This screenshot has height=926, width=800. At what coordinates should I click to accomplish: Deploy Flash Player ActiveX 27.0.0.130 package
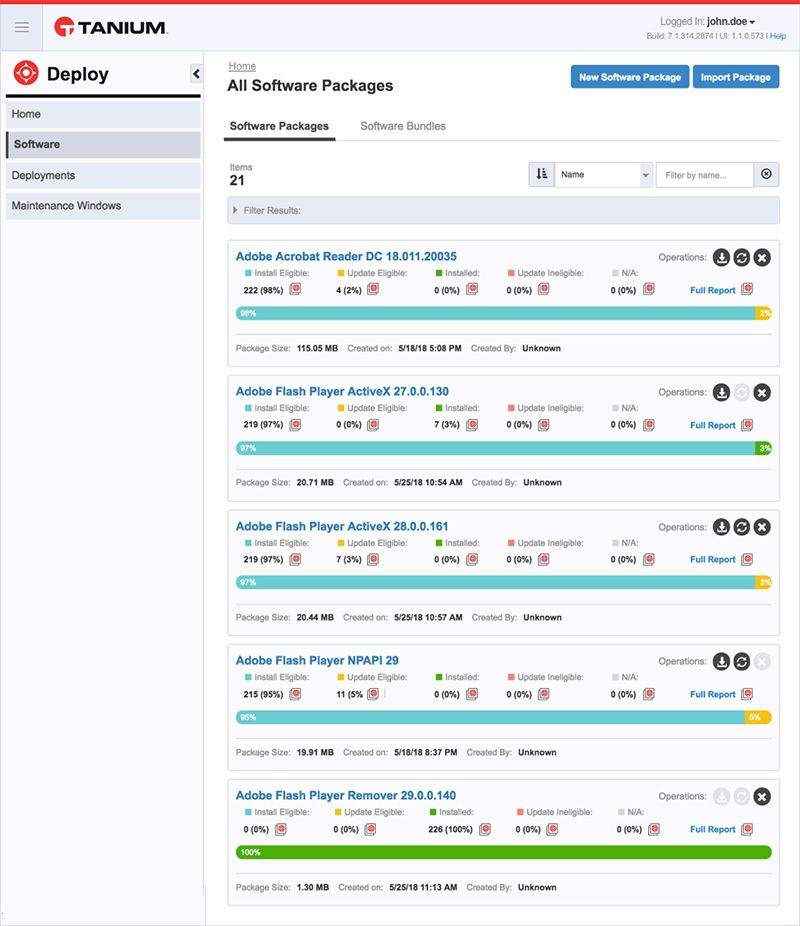pos(721,392)
